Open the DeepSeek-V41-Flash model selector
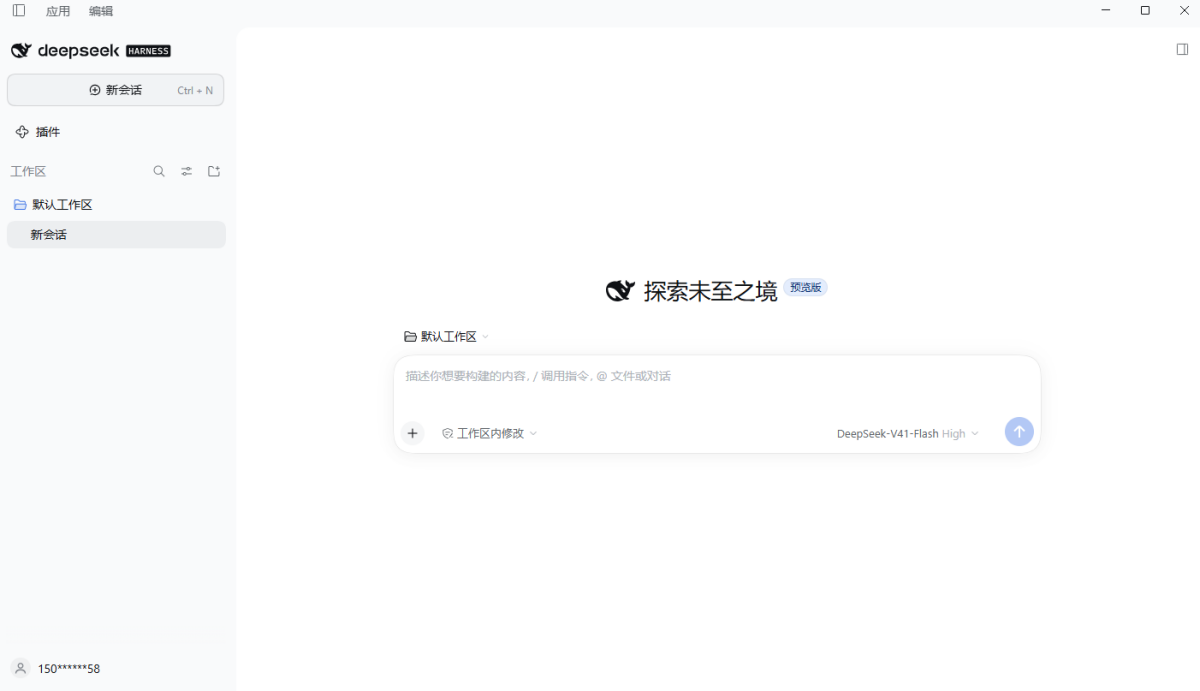This screenshot has width=1200, height=691. (x=907, y=433)
